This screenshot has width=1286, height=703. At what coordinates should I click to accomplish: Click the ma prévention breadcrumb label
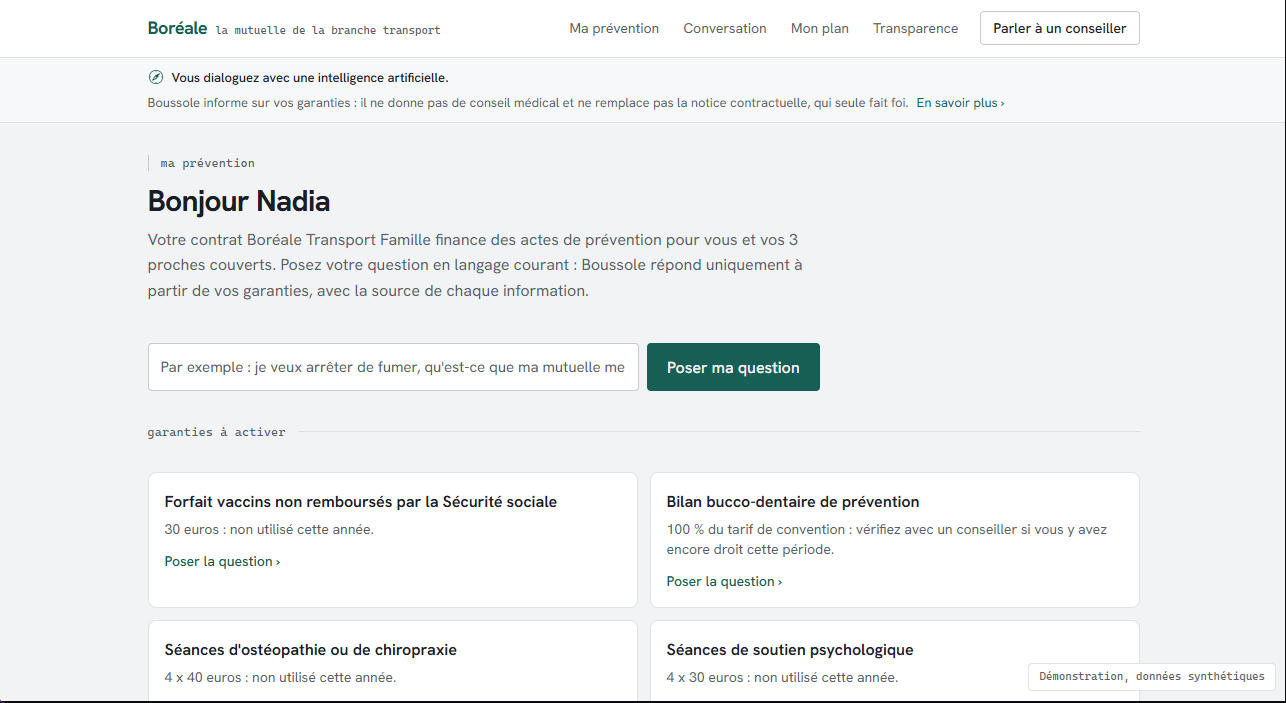click(208, 163)
